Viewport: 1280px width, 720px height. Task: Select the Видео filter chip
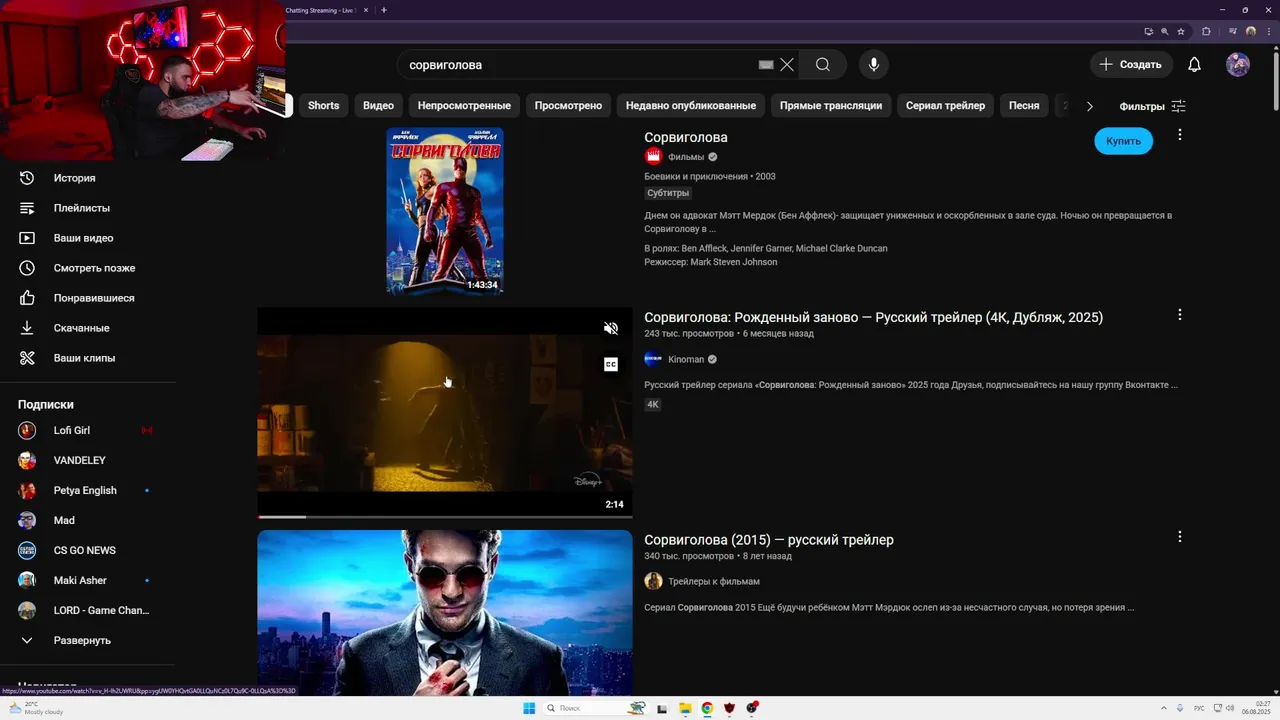(378, 106)
